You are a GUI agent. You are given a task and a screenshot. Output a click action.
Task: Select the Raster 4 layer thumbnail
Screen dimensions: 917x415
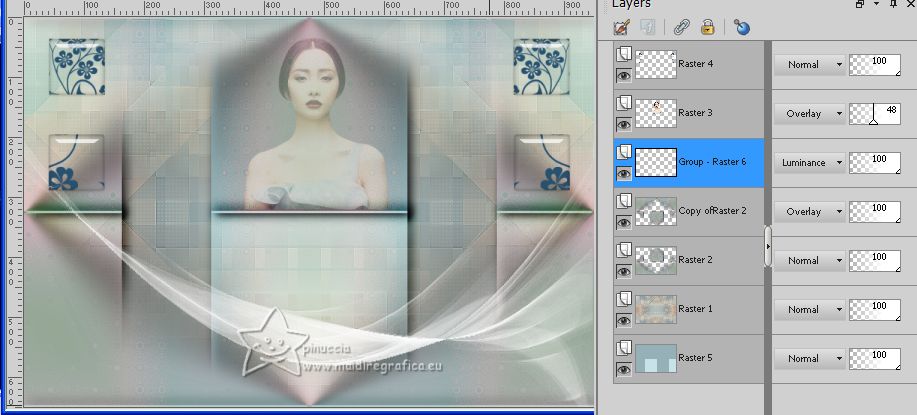pyautogui.click(x=656, y=64)
